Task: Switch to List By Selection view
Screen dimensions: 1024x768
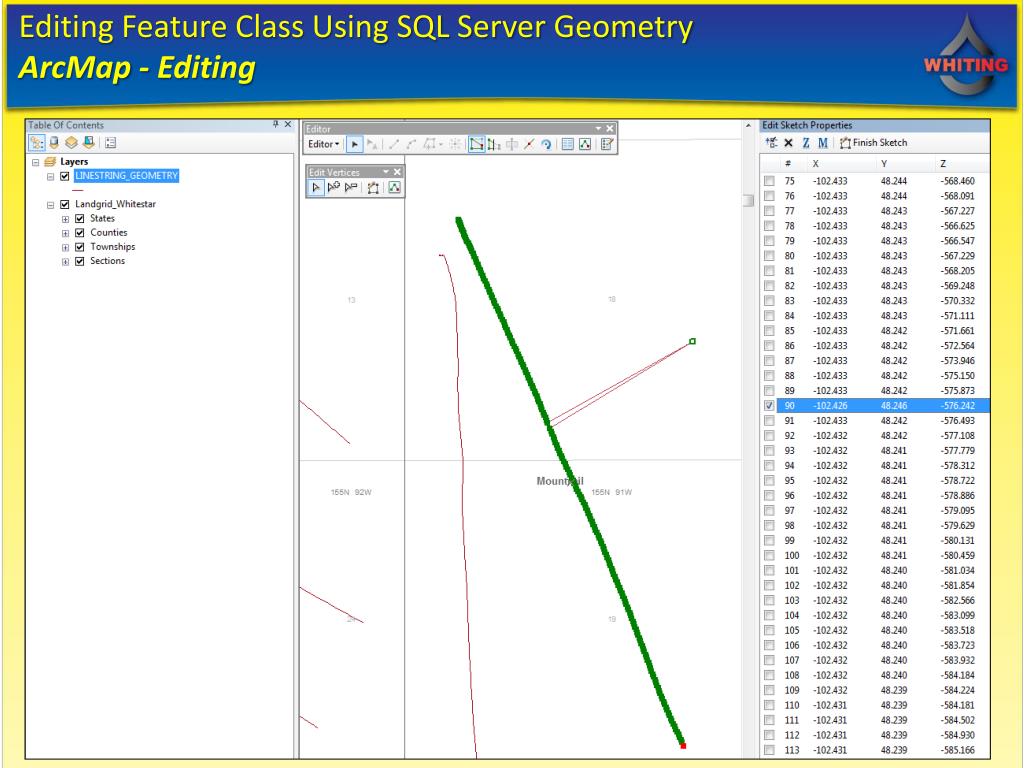Action: tap(89, 142)
